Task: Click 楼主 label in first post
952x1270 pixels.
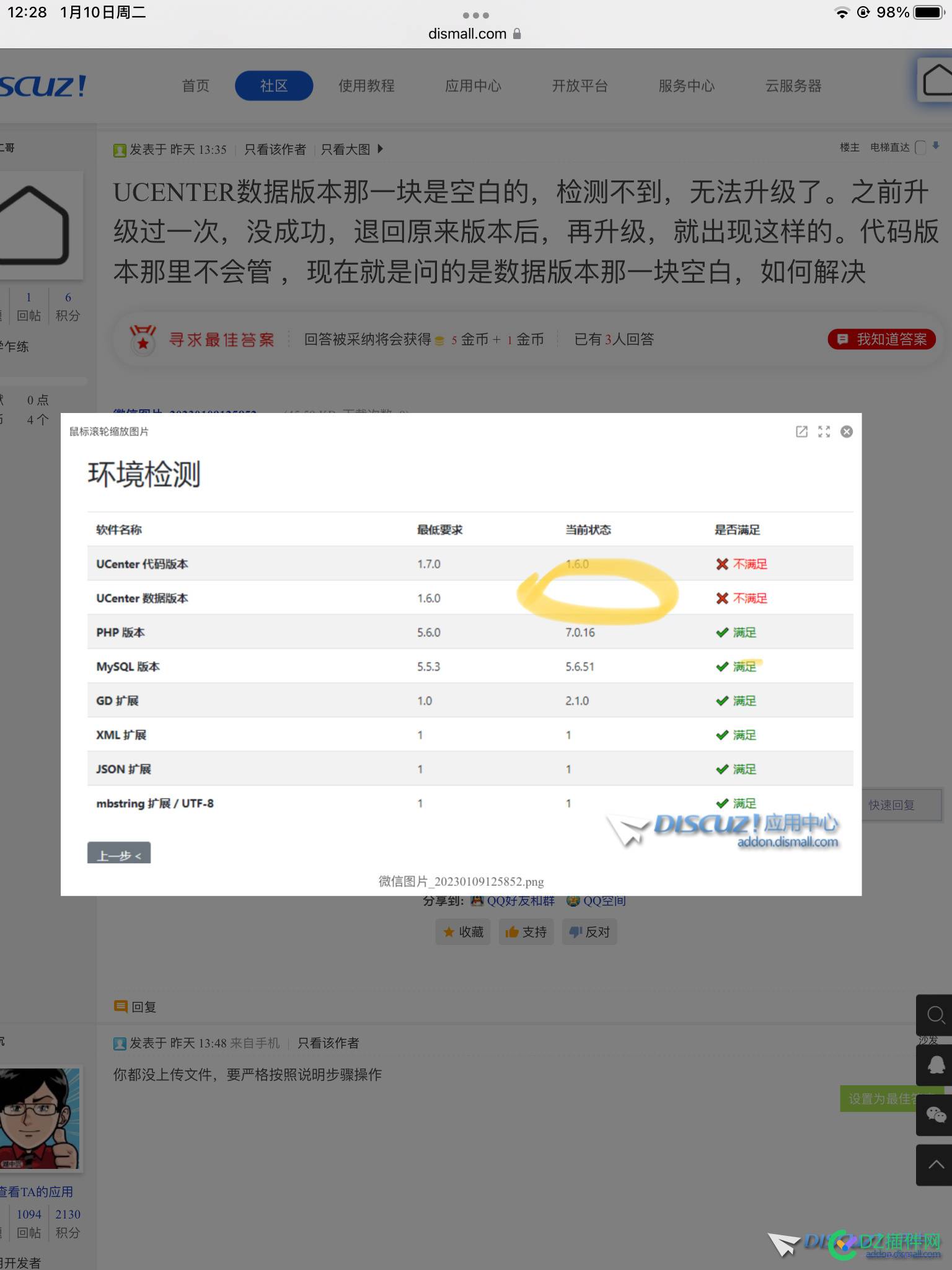Action: point(850,148)
